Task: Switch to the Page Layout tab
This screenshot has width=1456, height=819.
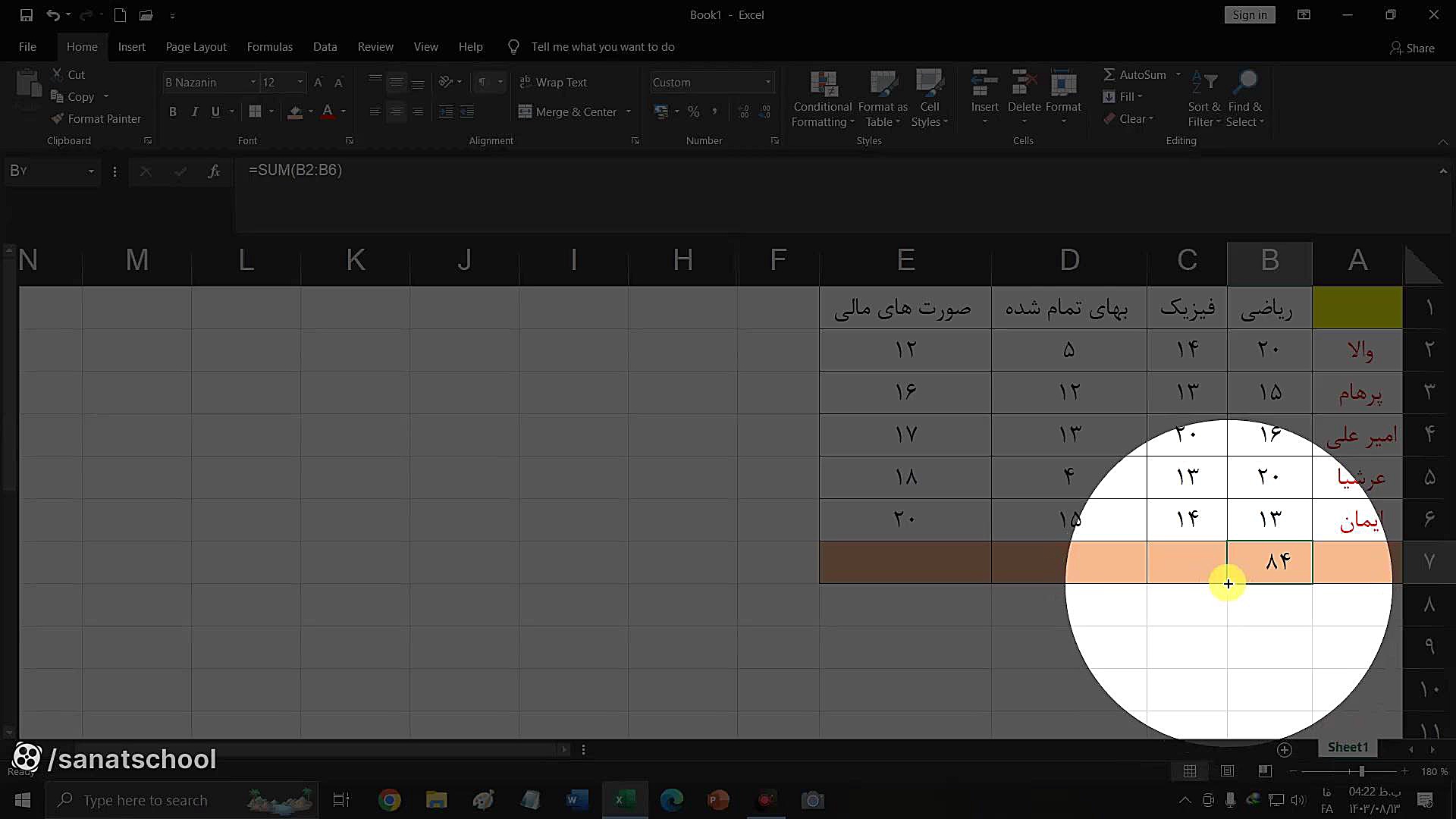Action: tap(196, 47)
